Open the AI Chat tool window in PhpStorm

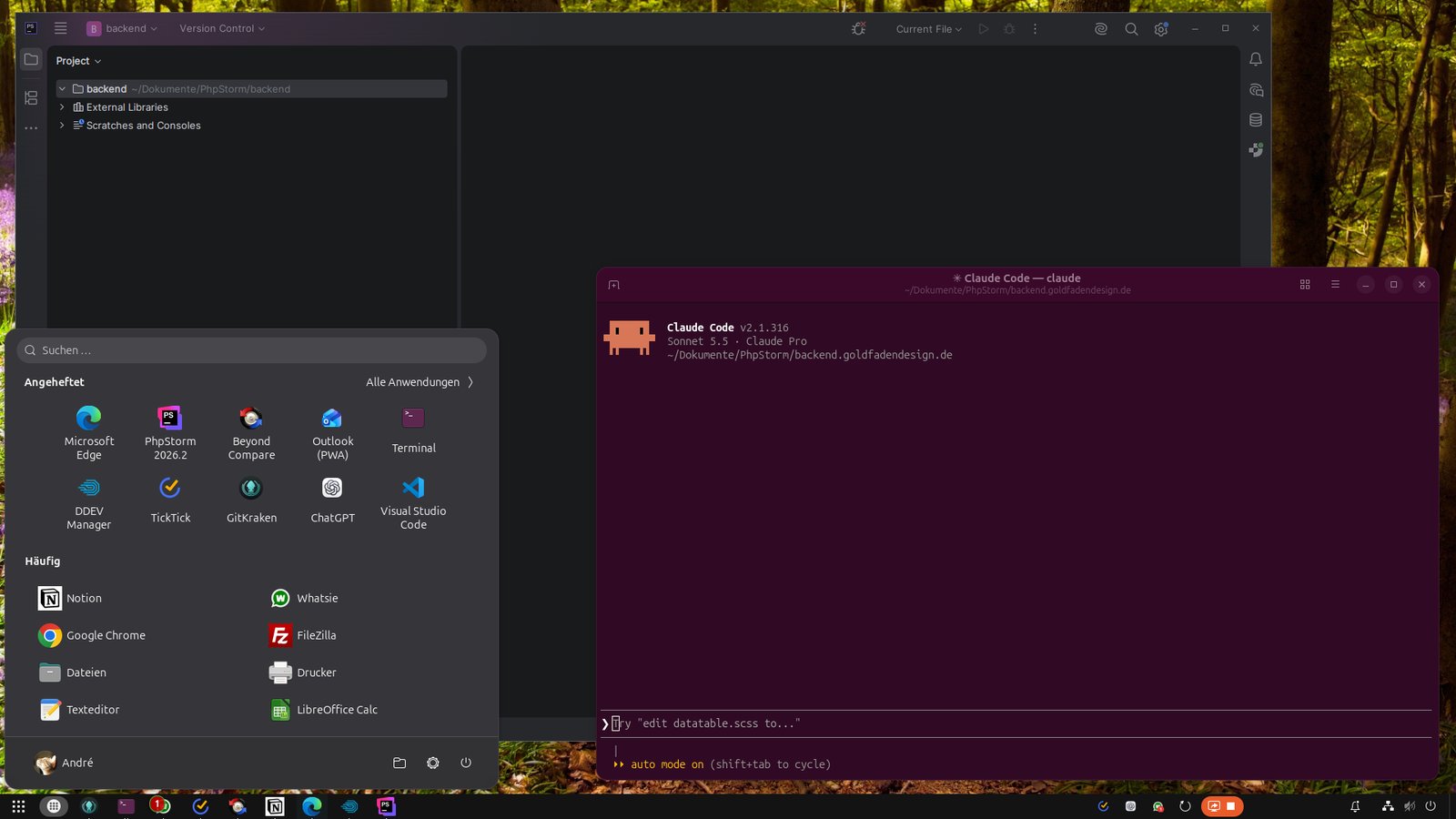tap(1256, 90)
